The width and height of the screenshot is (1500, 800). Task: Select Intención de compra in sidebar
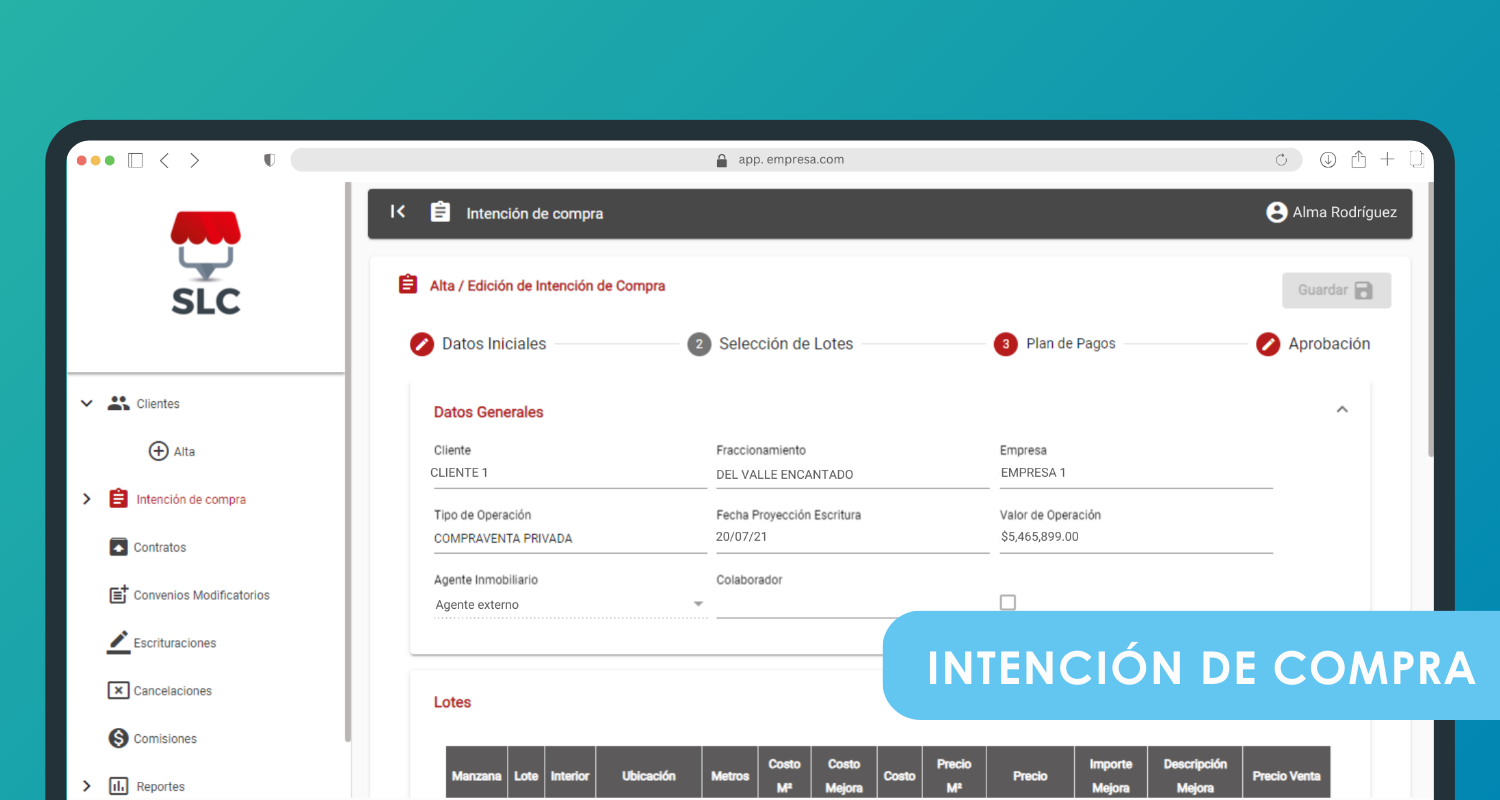click(191, 499)
